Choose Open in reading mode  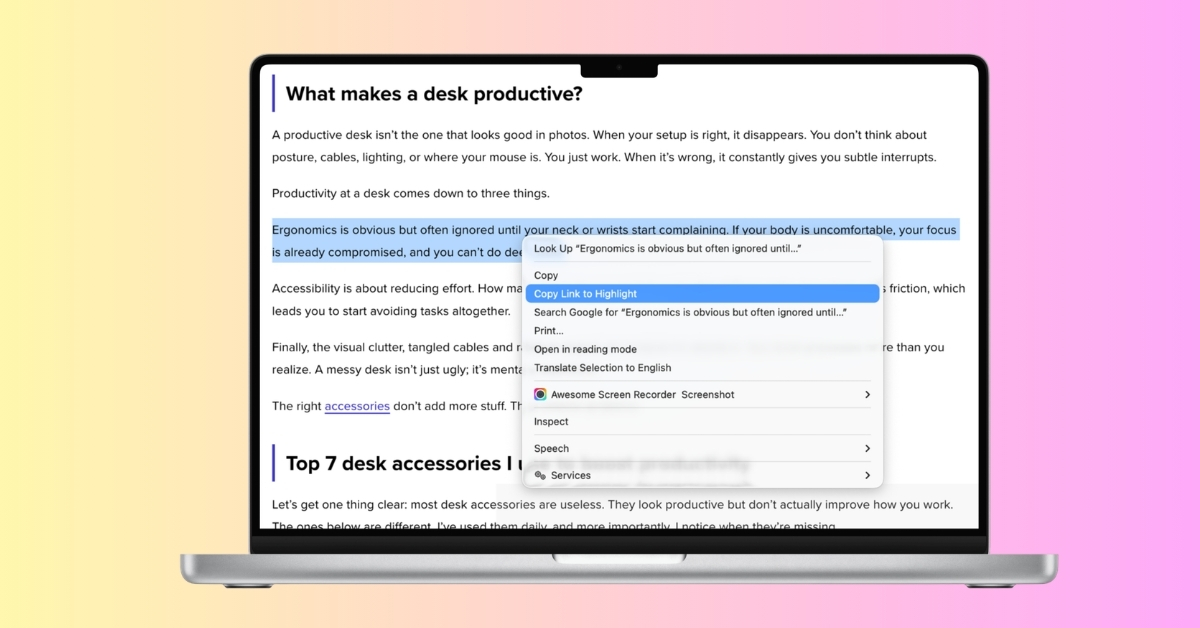tap(585, 349)
